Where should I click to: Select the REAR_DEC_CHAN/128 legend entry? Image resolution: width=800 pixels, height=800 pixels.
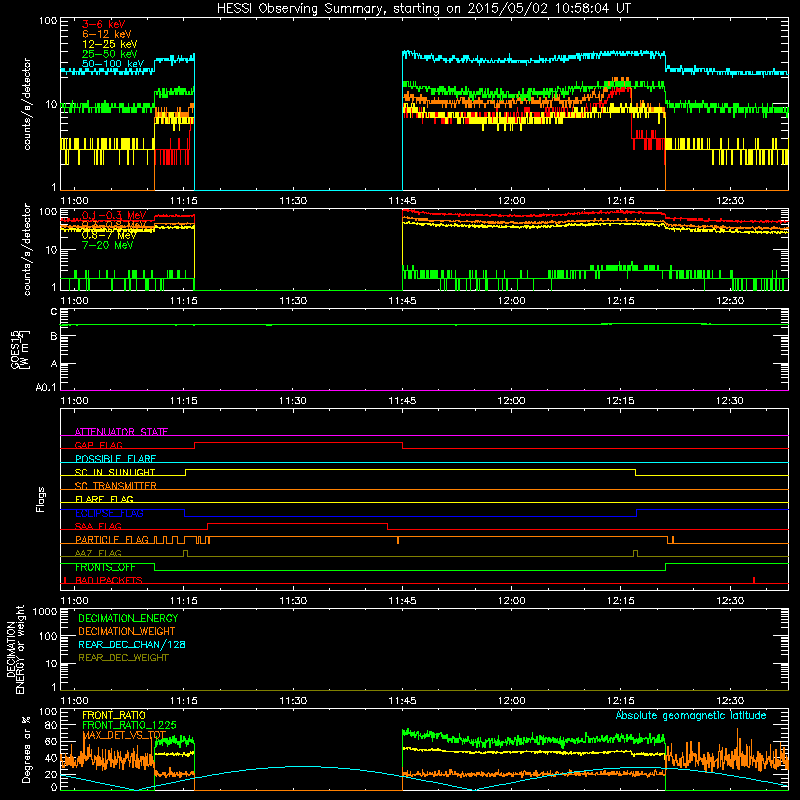pyautogui.click(x=132, y=645)
